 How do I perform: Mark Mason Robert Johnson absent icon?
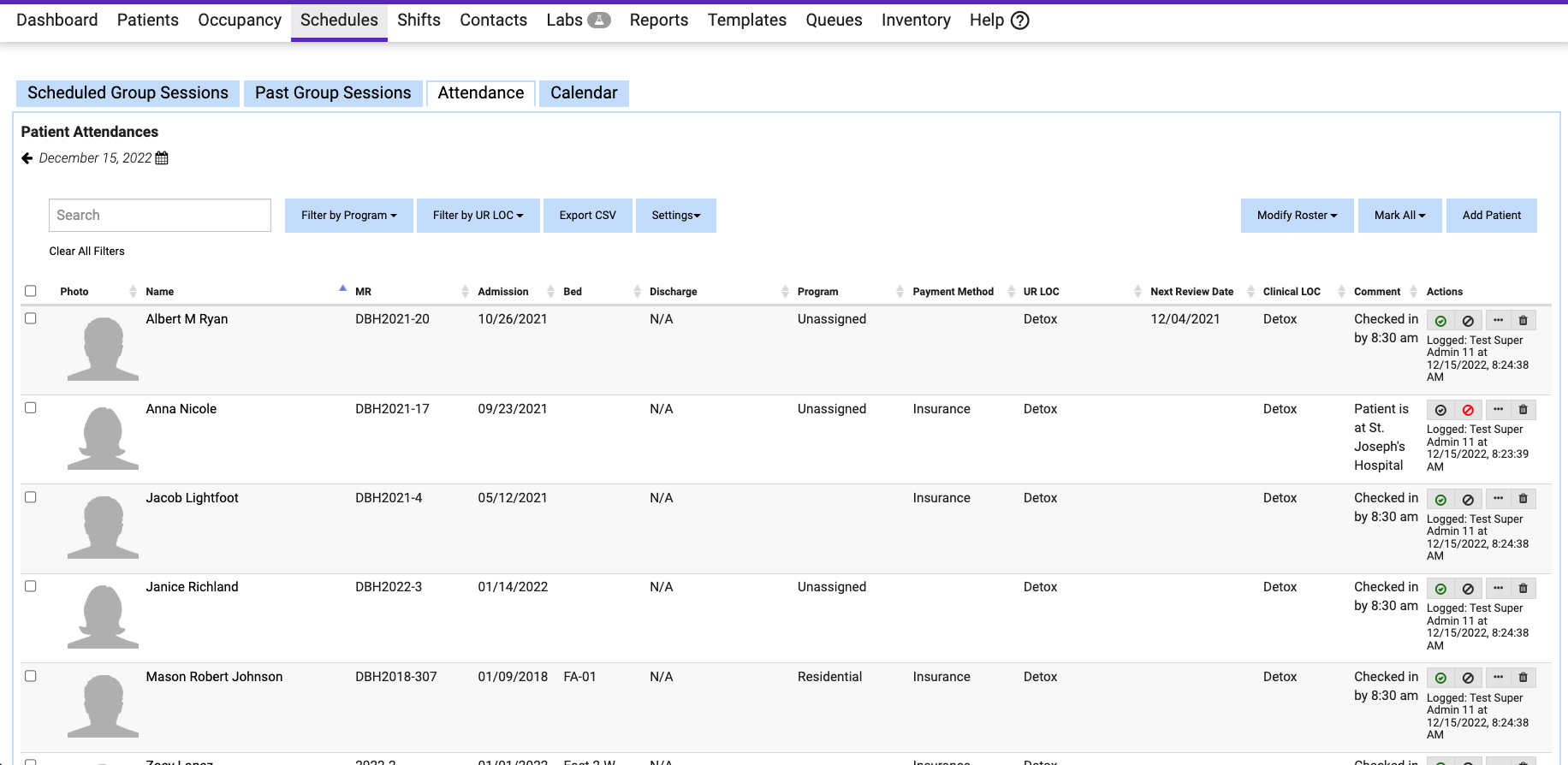(1468, 678)
